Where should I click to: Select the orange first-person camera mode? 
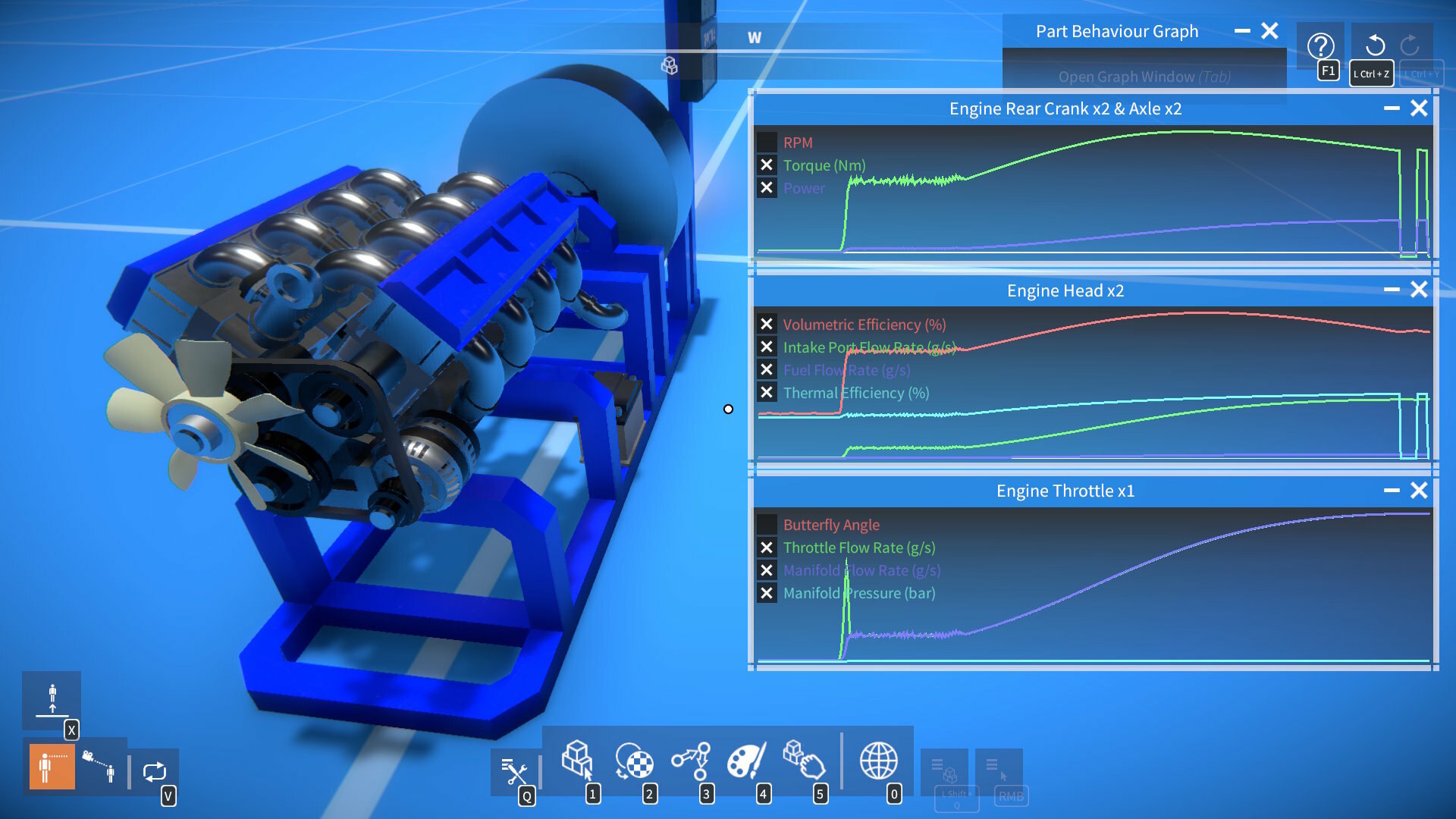tap(52, 767)
